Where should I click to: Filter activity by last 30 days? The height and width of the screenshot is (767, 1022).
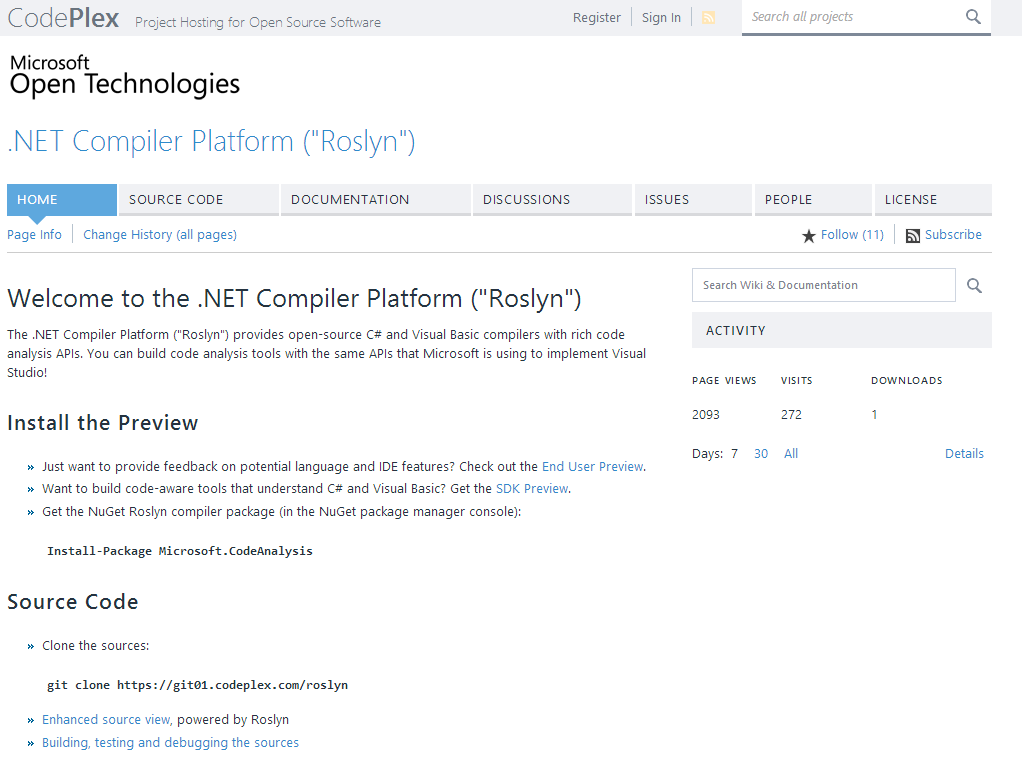[x=760, y=453]
